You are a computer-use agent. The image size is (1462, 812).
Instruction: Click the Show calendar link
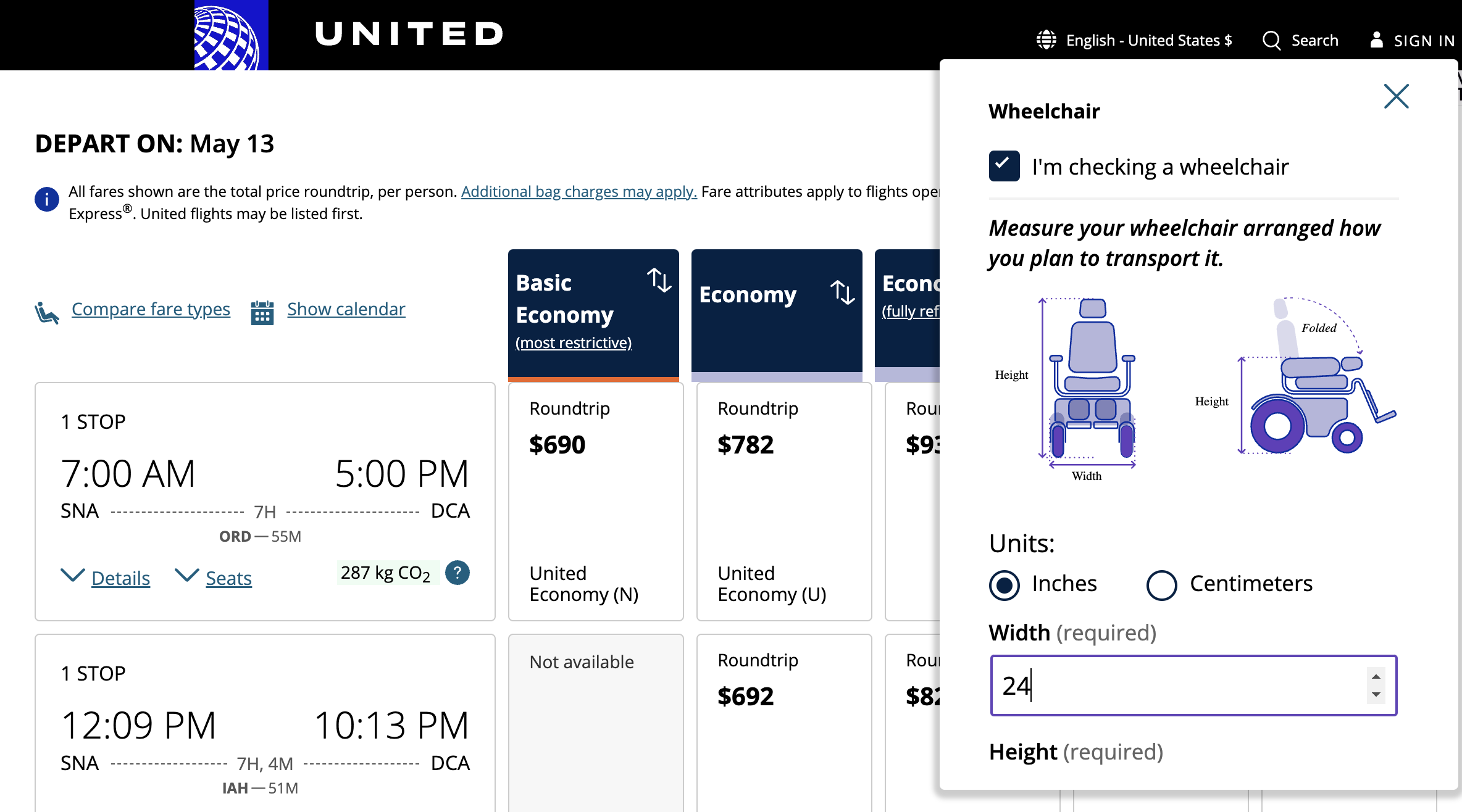click(x=346, y=309)
